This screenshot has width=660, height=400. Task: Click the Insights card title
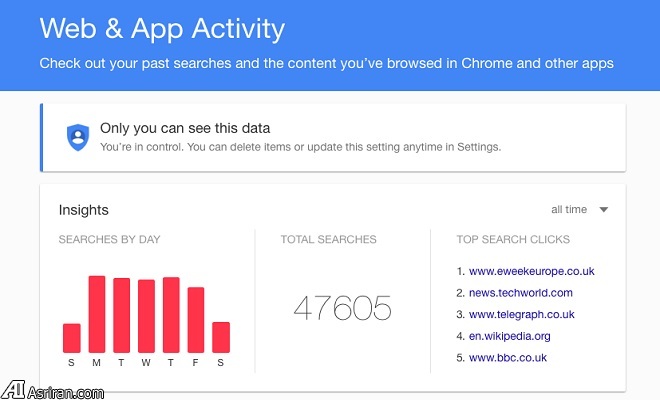click(83, 210)
